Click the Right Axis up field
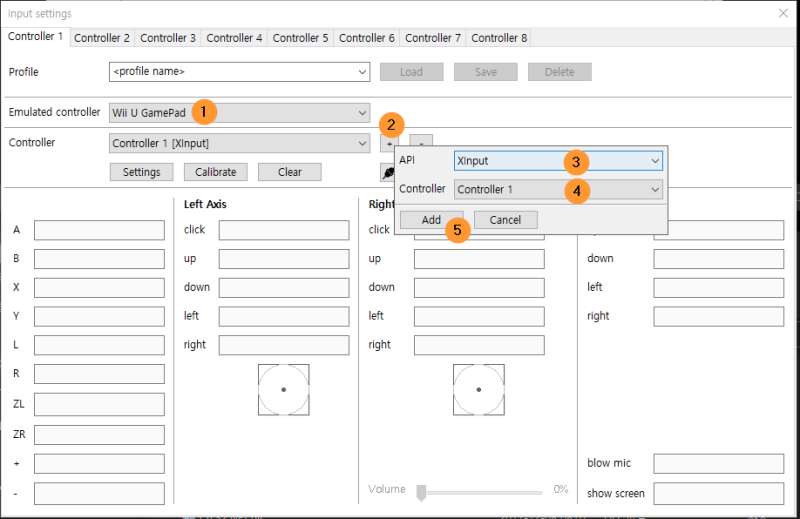This screenshot has width=800, height=519. click(479, 259)
